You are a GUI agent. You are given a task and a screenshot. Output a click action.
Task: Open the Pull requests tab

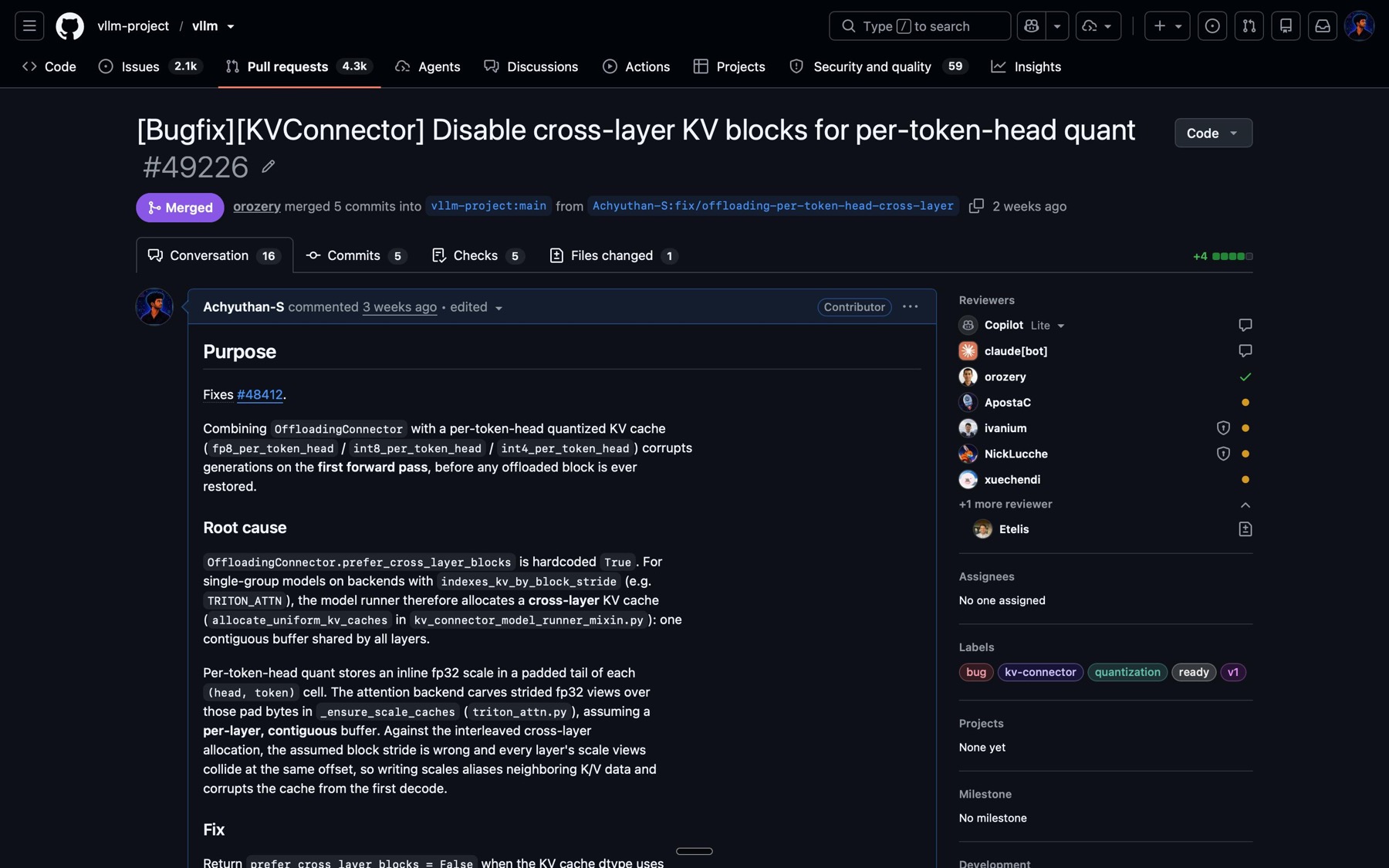coord(299,67)
